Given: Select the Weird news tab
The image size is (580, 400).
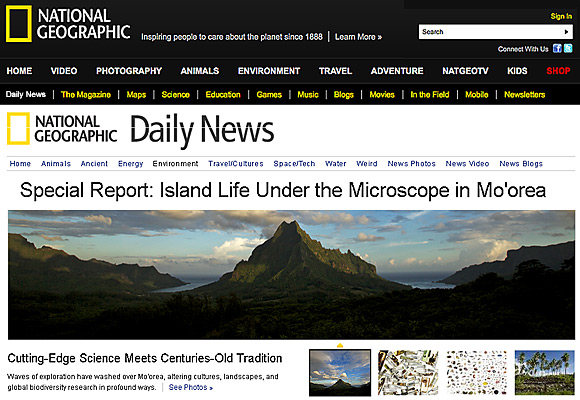Looking at the screenshot, I should tap(367, 164).
